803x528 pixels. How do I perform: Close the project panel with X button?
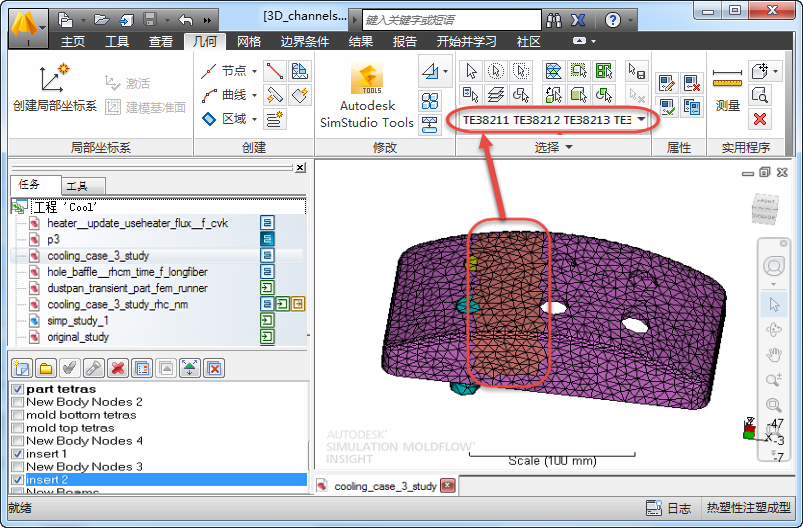301,167
